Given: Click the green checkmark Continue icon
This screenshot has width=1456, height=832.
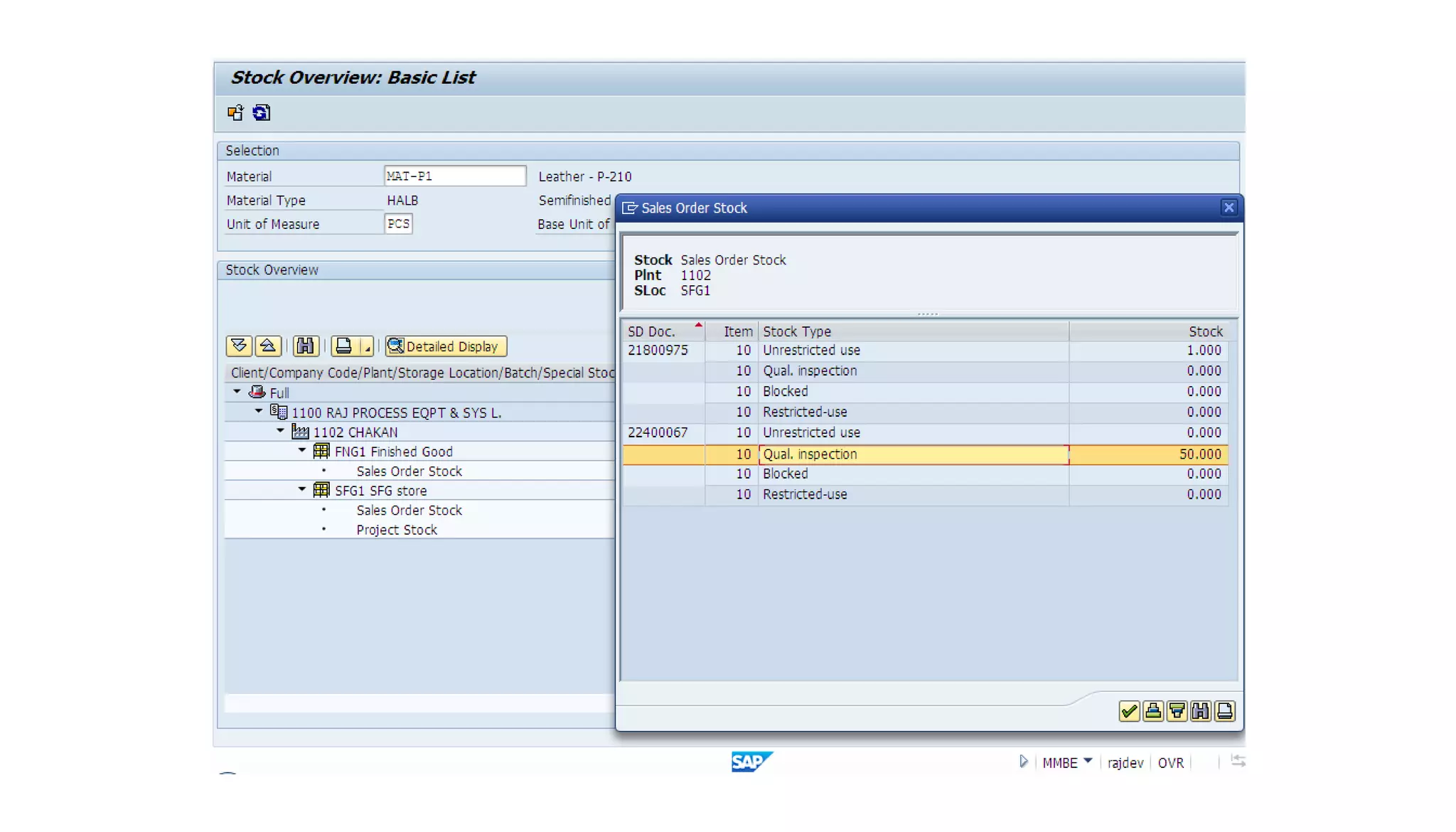Looking at the screenshot, I should 1128,711.
